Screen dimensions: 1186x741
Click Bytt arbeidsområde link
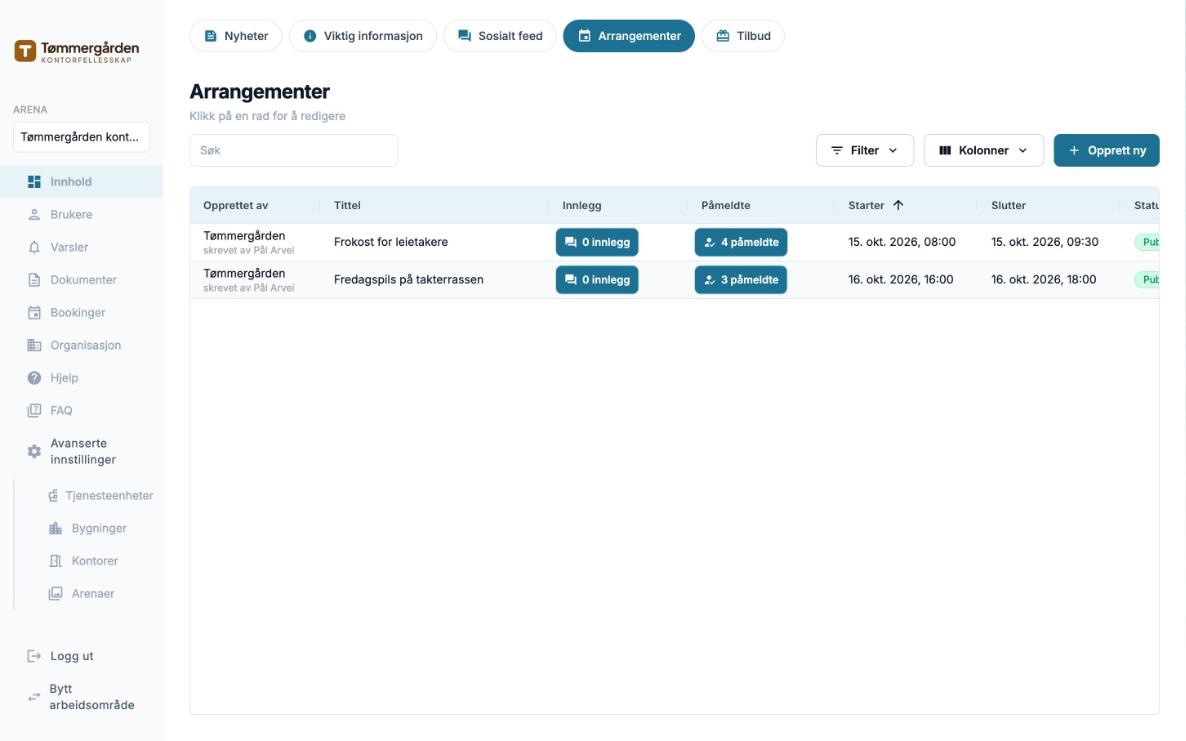92,697
